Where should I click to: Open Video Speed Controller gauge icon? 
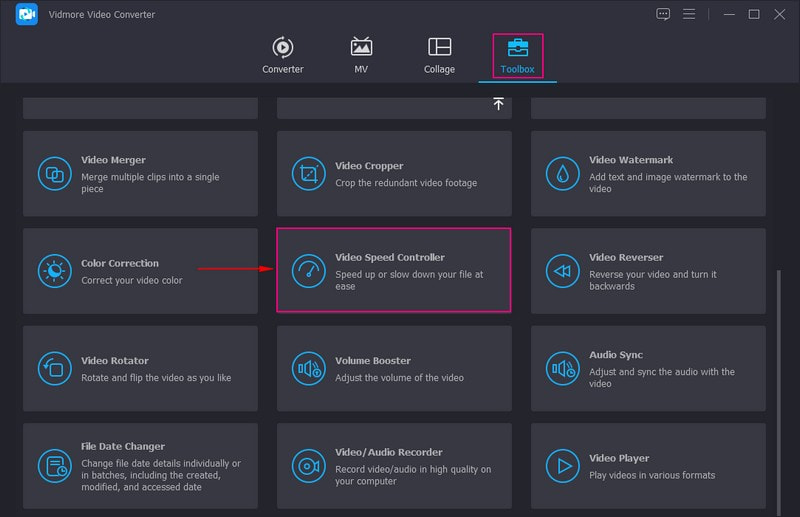(308, 271)
